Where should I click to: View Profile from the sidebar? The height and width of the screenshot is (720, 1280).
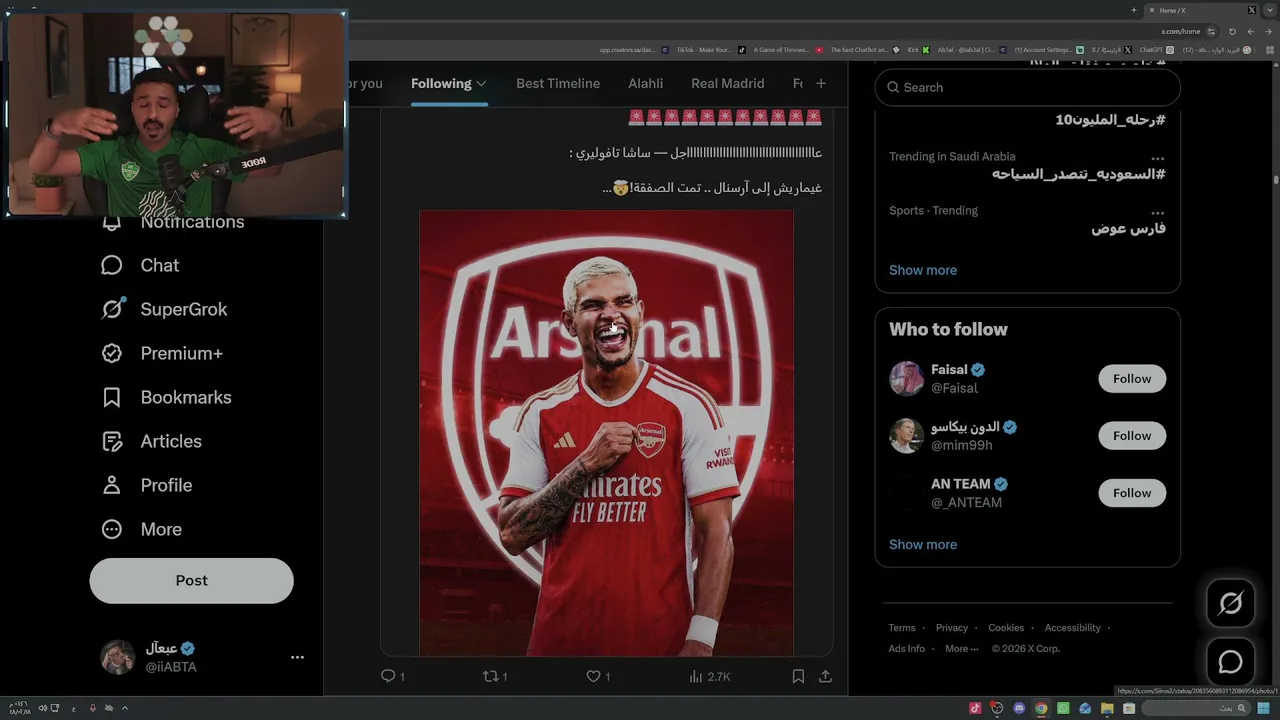146,485
